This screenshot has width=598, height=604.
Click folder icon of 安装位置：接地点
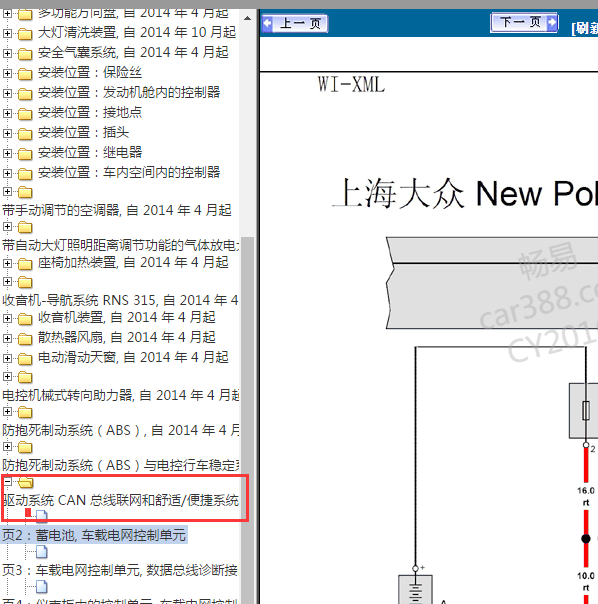click(25, 114)
